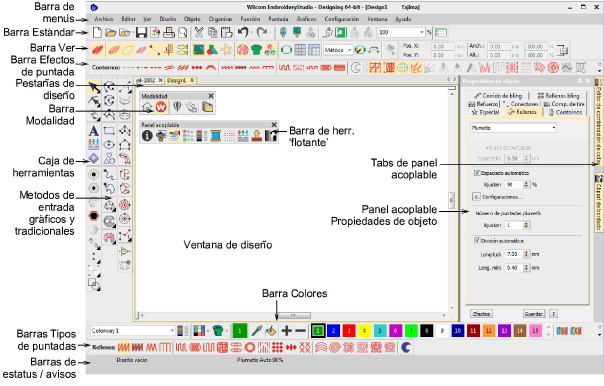The width and height of the screenshot is (604, 386).
Task: Click the paint bucket icon in Colors bar
Action: [x=271, y=331]
